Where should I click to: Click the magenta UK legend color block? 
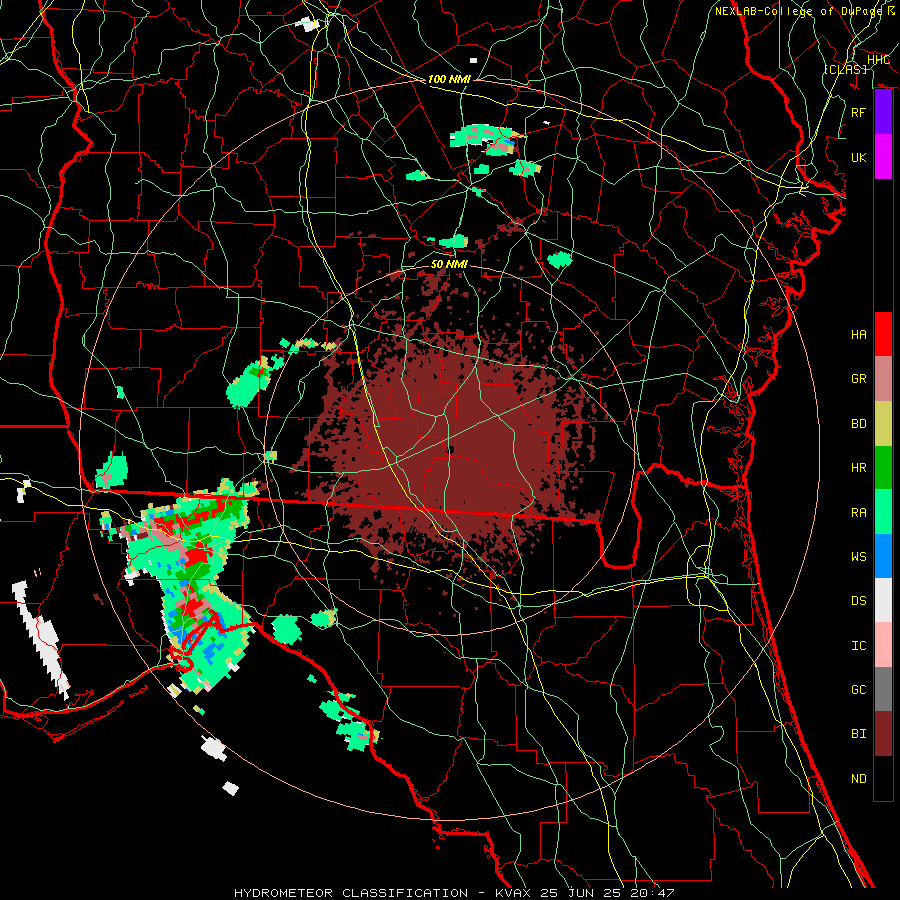[883, 157]
